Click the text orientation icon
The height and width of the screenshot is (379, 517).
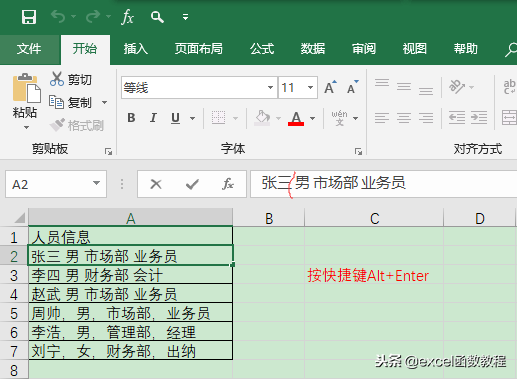(457, 87)
